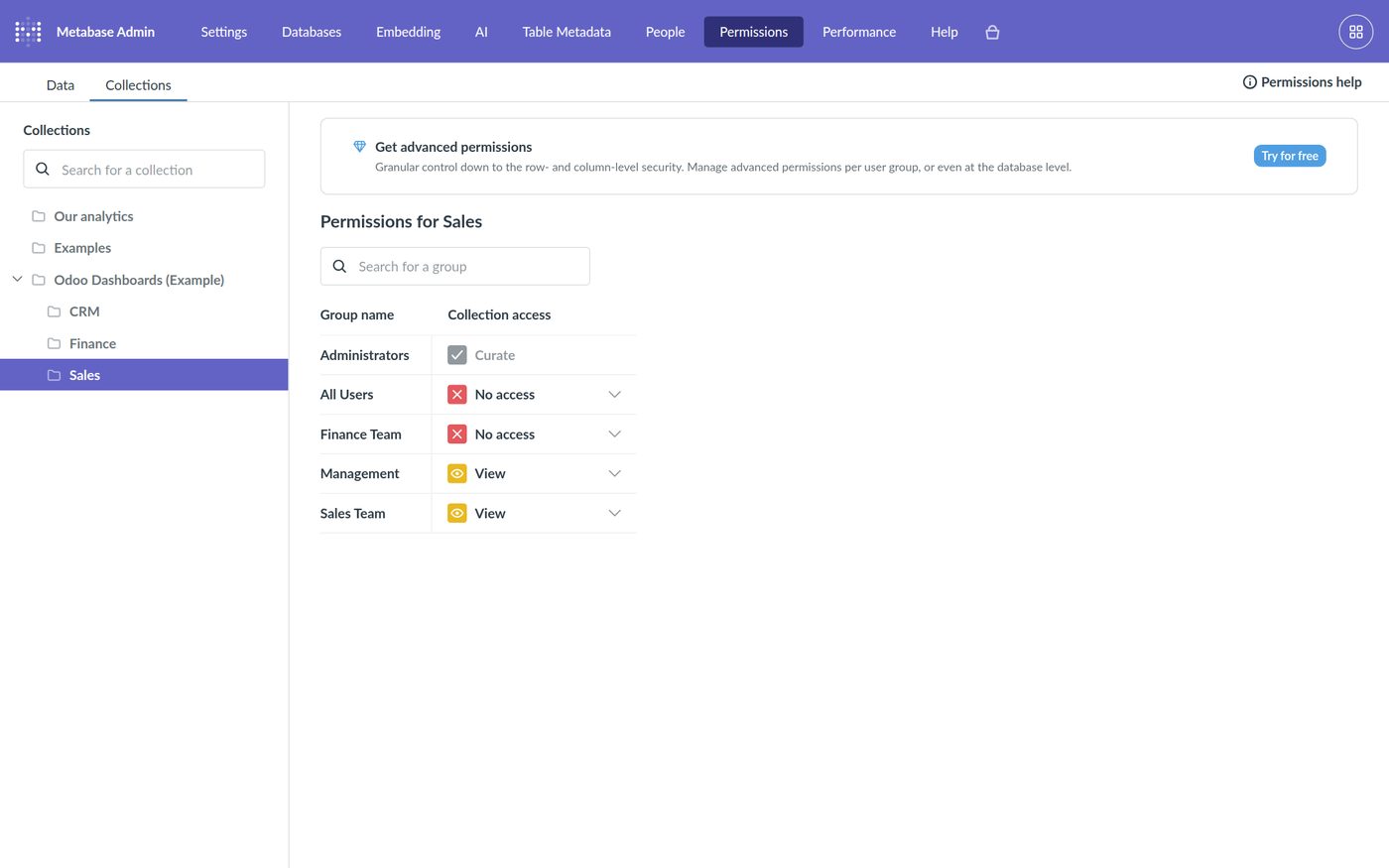Open Sales Team access dropdown chevron
1389x868 pixels.
click(x=615, y=514)
